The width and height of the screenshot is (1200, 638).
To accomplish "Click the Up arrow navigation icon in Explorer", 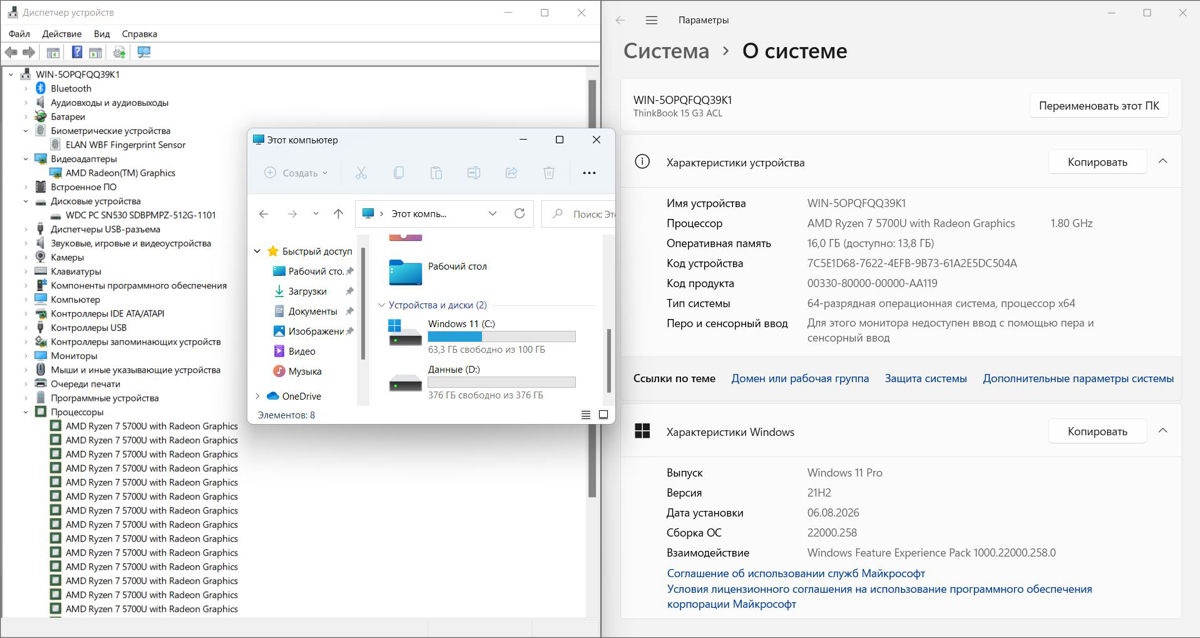I will pyautogui.click(x=338, y=213).
